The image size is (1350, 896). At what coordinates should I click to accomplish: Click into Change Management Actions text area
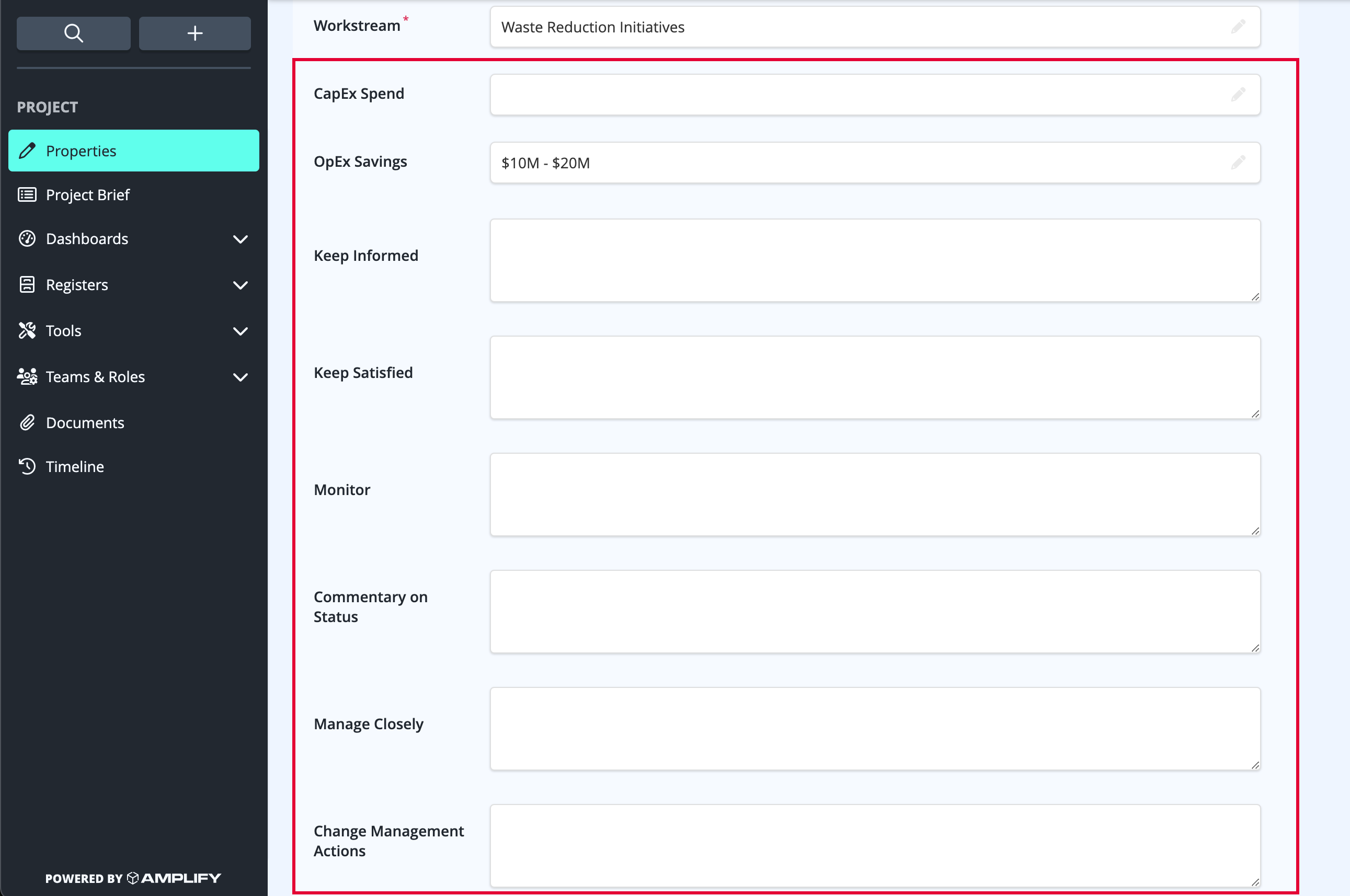coord(875,846)
